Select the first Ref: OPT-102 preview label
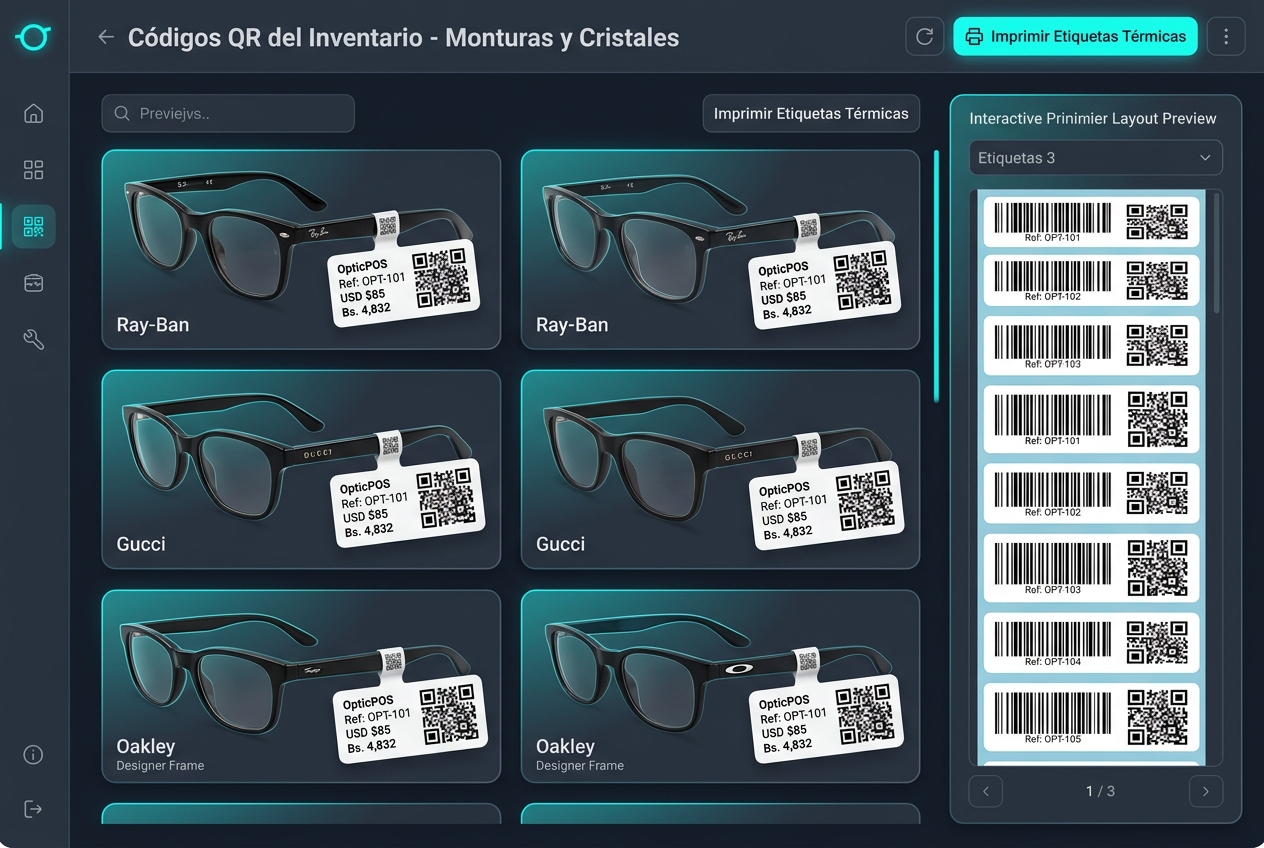This screenshot has width=1264, height=848. (1091, 280)
